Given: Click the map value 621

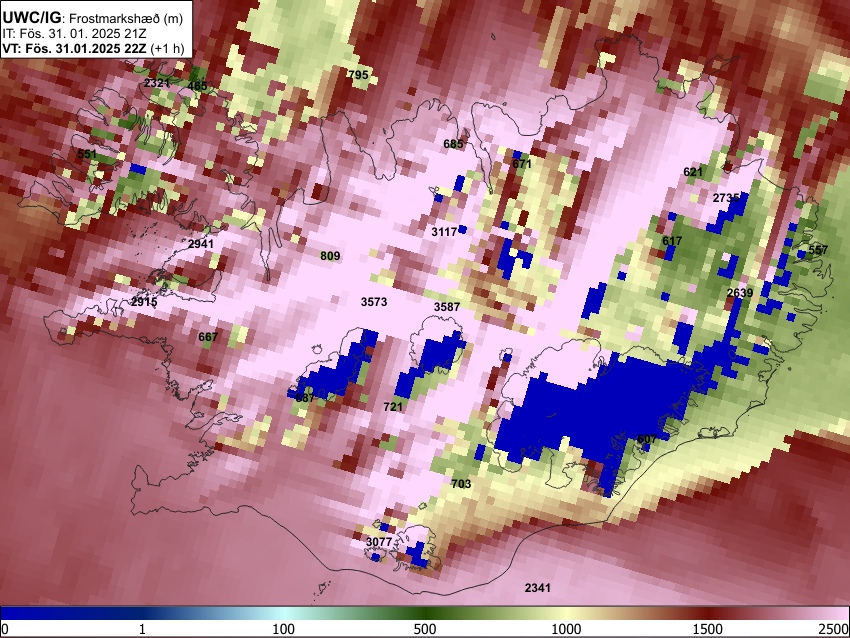Looking at the screenshot, I should [x=693, y=172].
